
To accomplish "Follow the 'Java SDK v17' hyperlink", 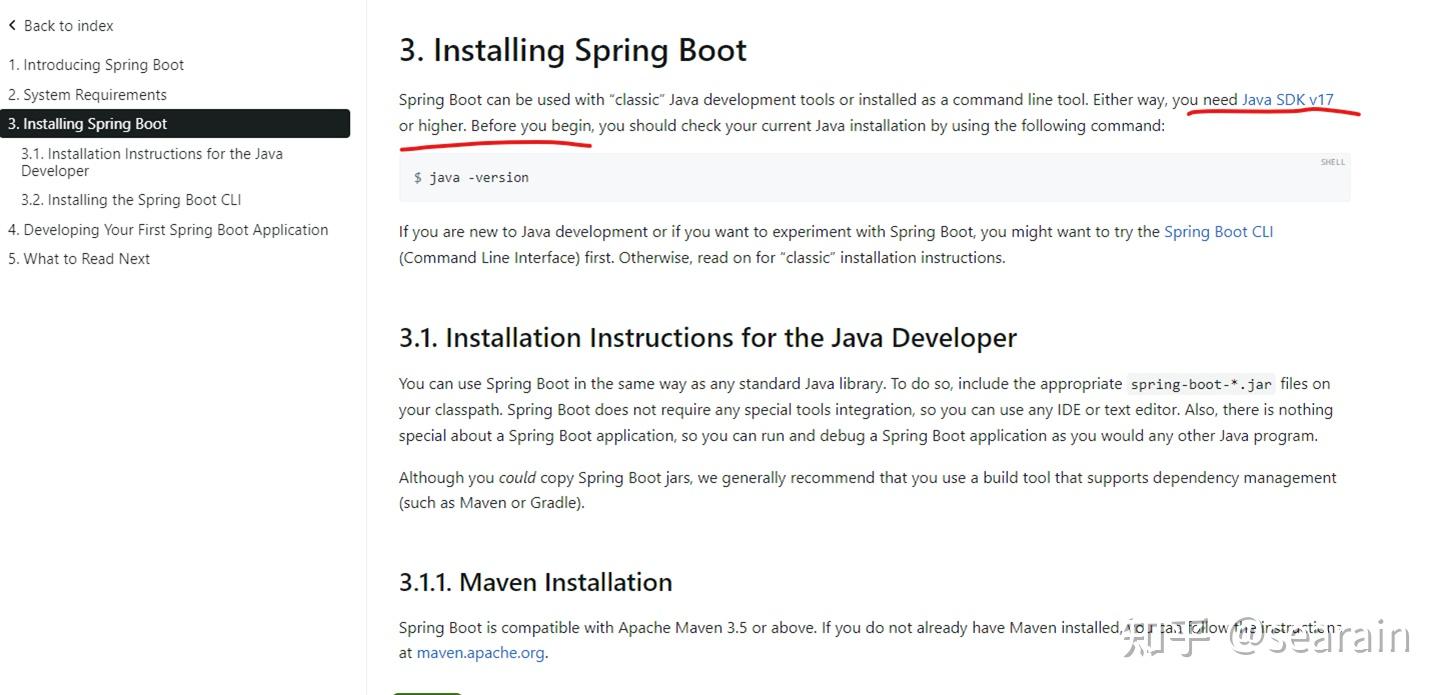I will [1286, 99].
